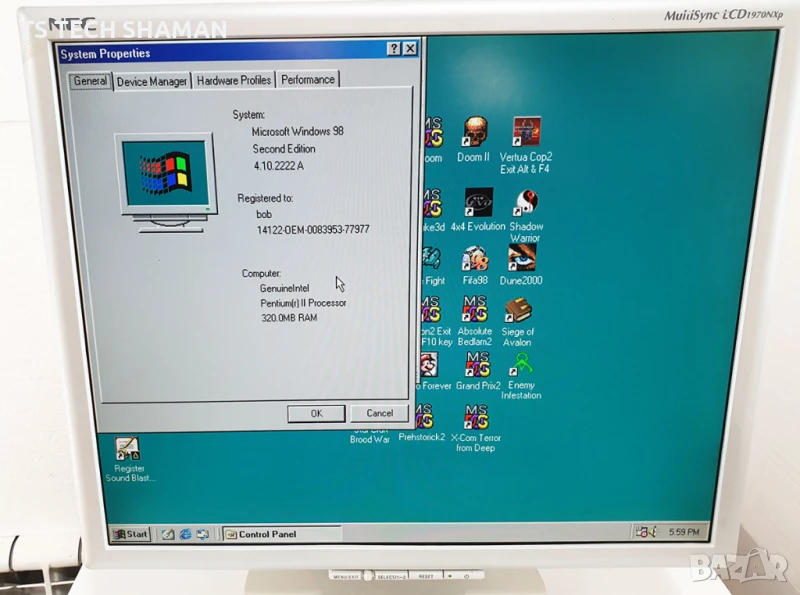Open the Absolute Bedlam2 MS-DOS shortcut

pos(474,311)
